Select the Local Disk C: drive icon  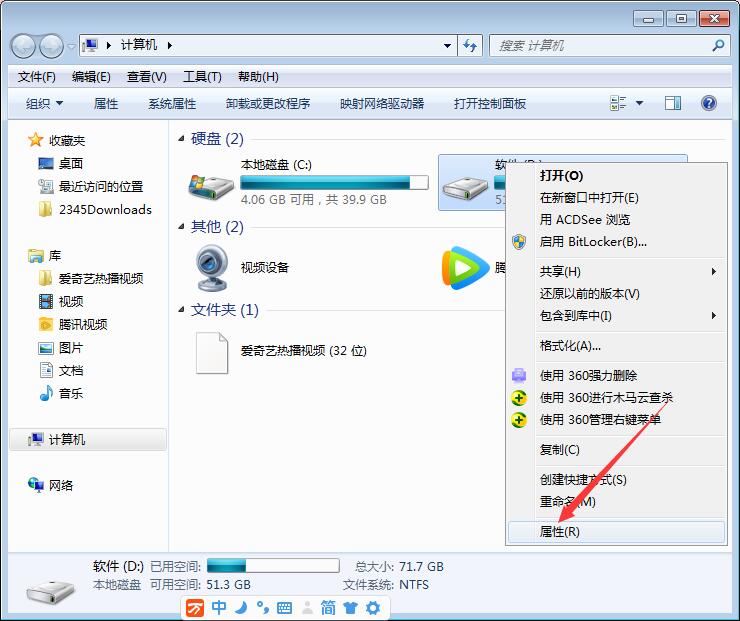(211, 186)
